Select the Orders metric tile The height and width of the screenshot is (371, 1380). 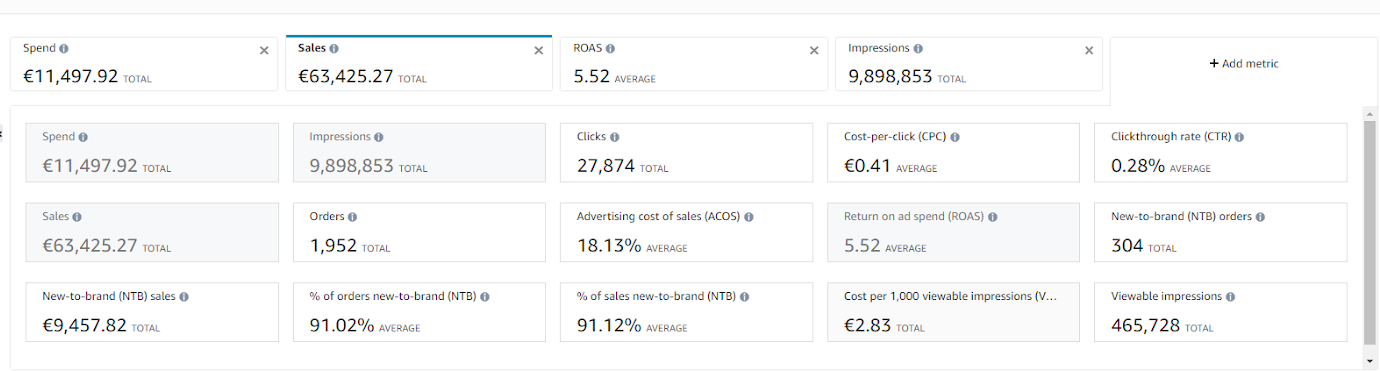point(420,232)
